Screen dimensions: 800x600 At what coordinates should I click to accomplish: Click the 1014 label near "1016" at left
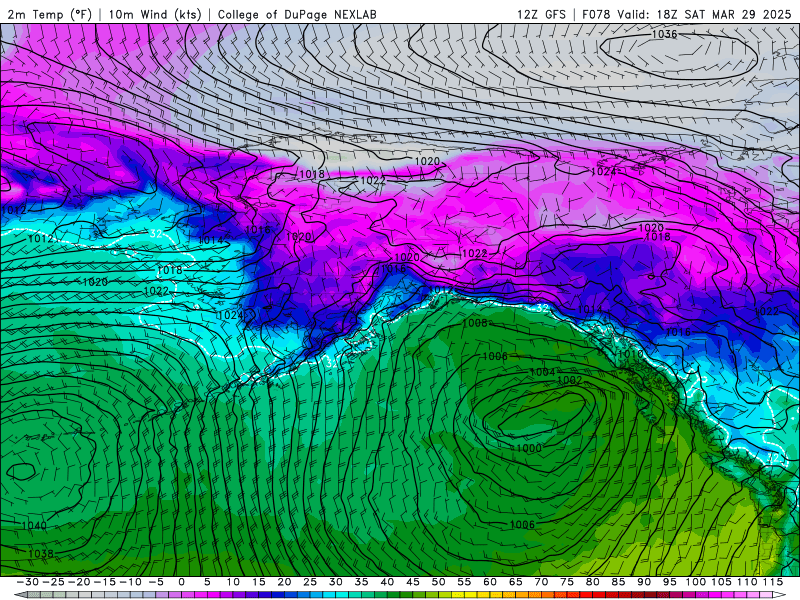coord(211,240)
